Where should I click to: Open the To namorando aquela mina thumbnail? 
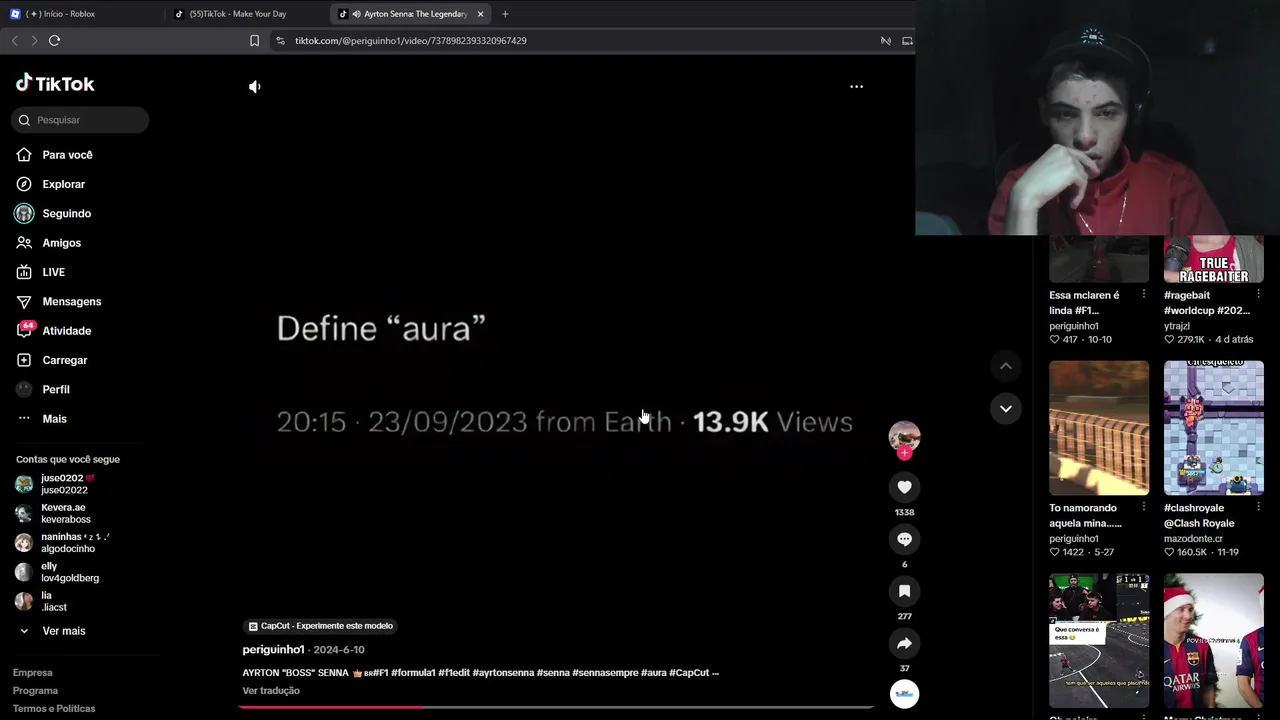click(x=1099, y=428)
